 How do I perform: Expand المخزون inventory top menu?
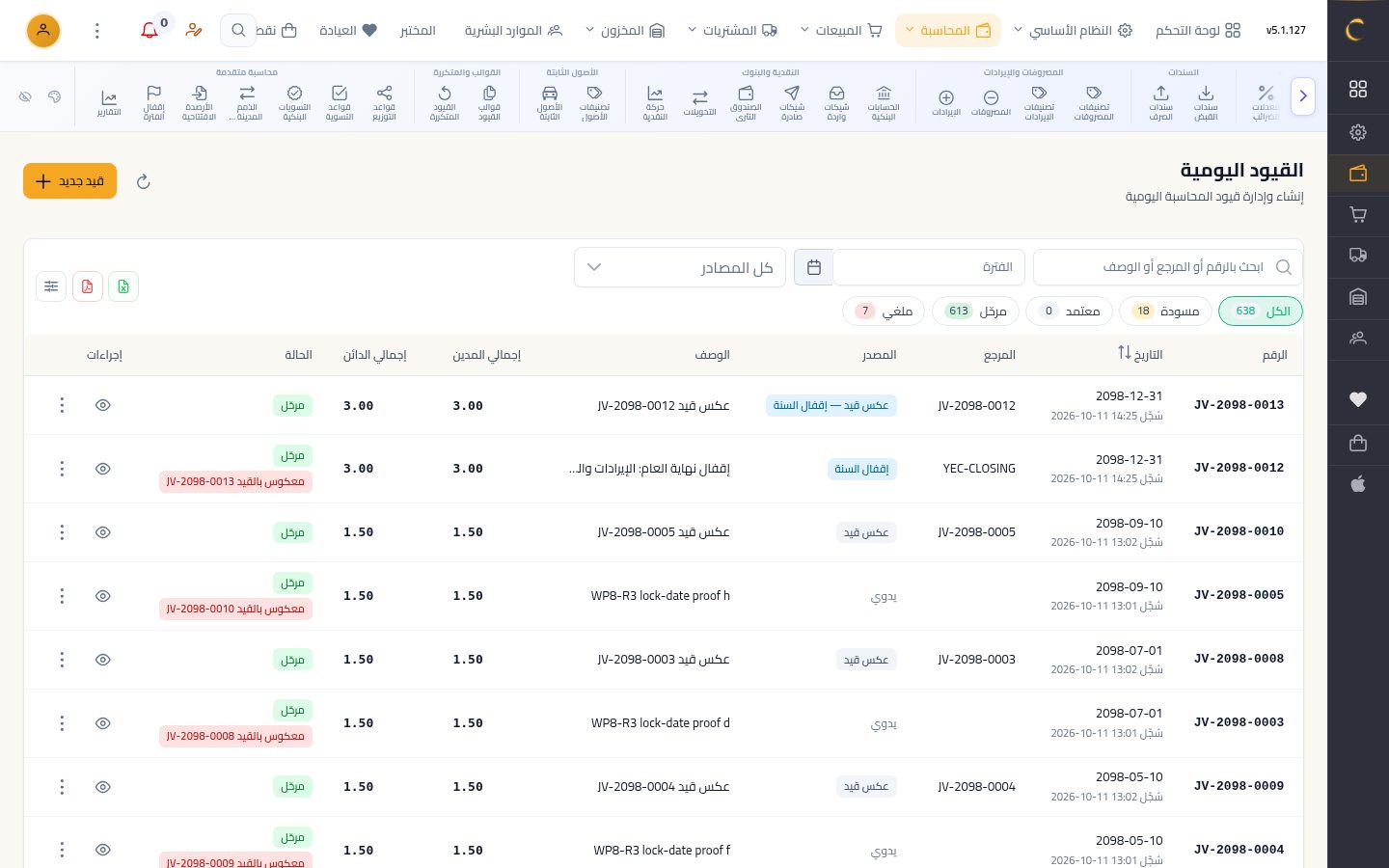[x=625, y=31]
